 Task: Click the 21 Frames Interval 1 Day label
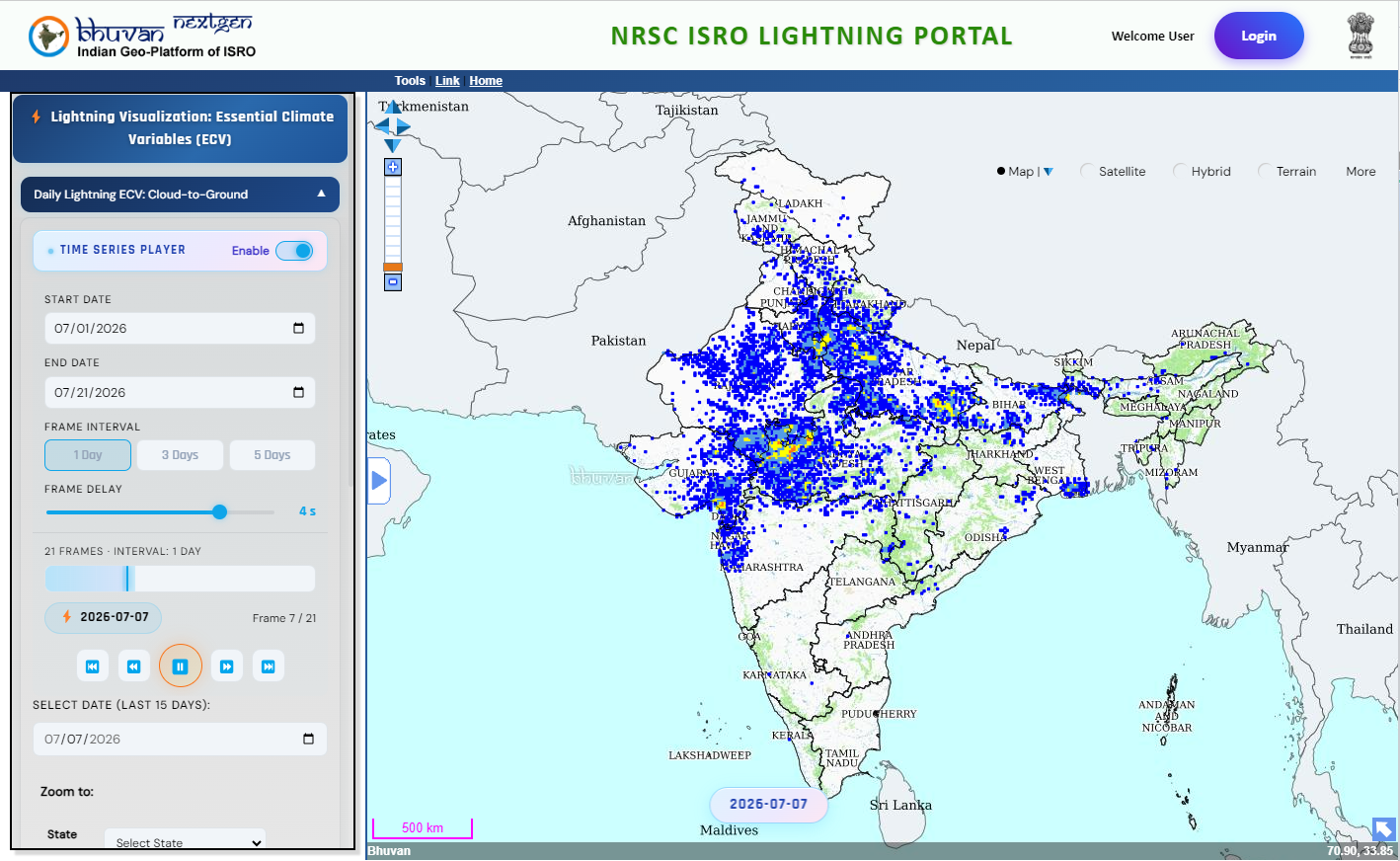point(122,552)
